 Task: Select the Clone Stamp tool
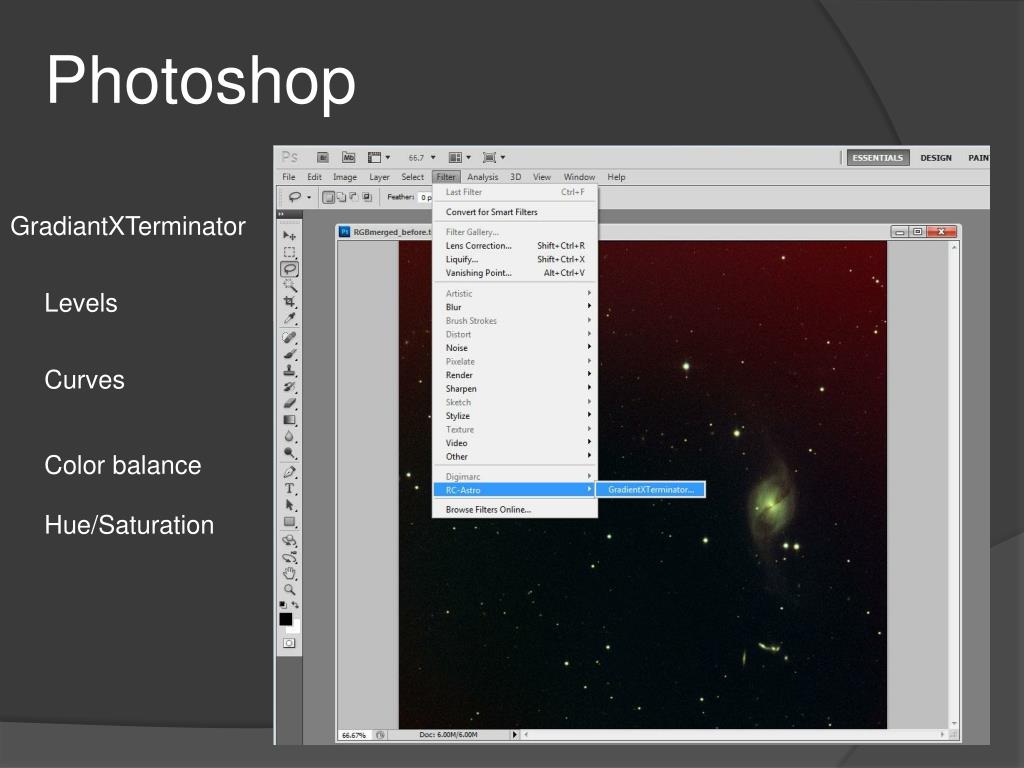[x=289, y=370]
